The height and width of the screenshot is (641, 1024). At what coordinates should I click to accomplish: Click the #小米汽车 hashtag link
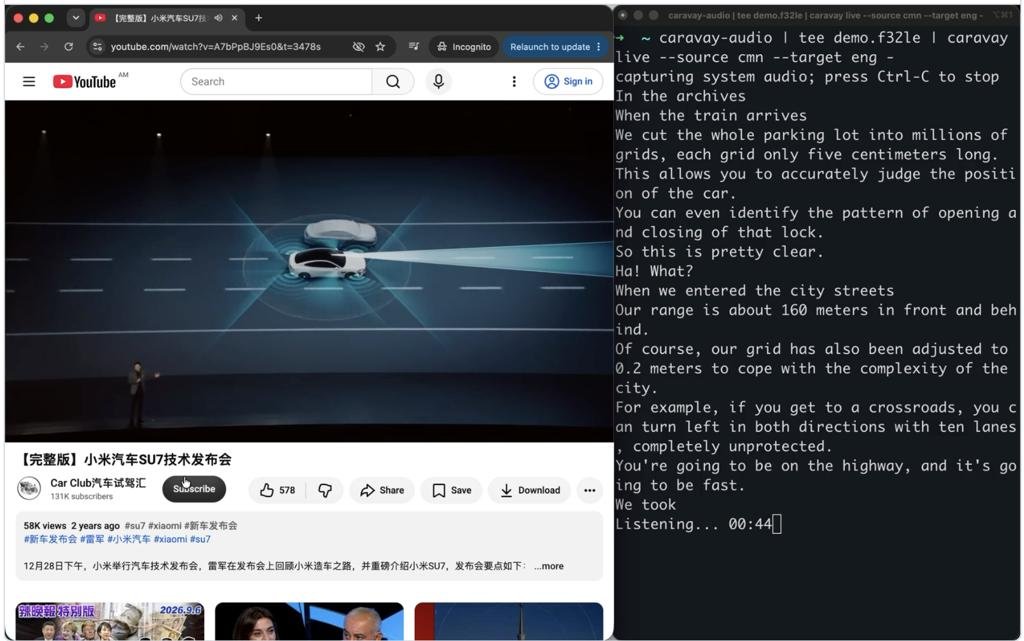click(x=129, y=539)
